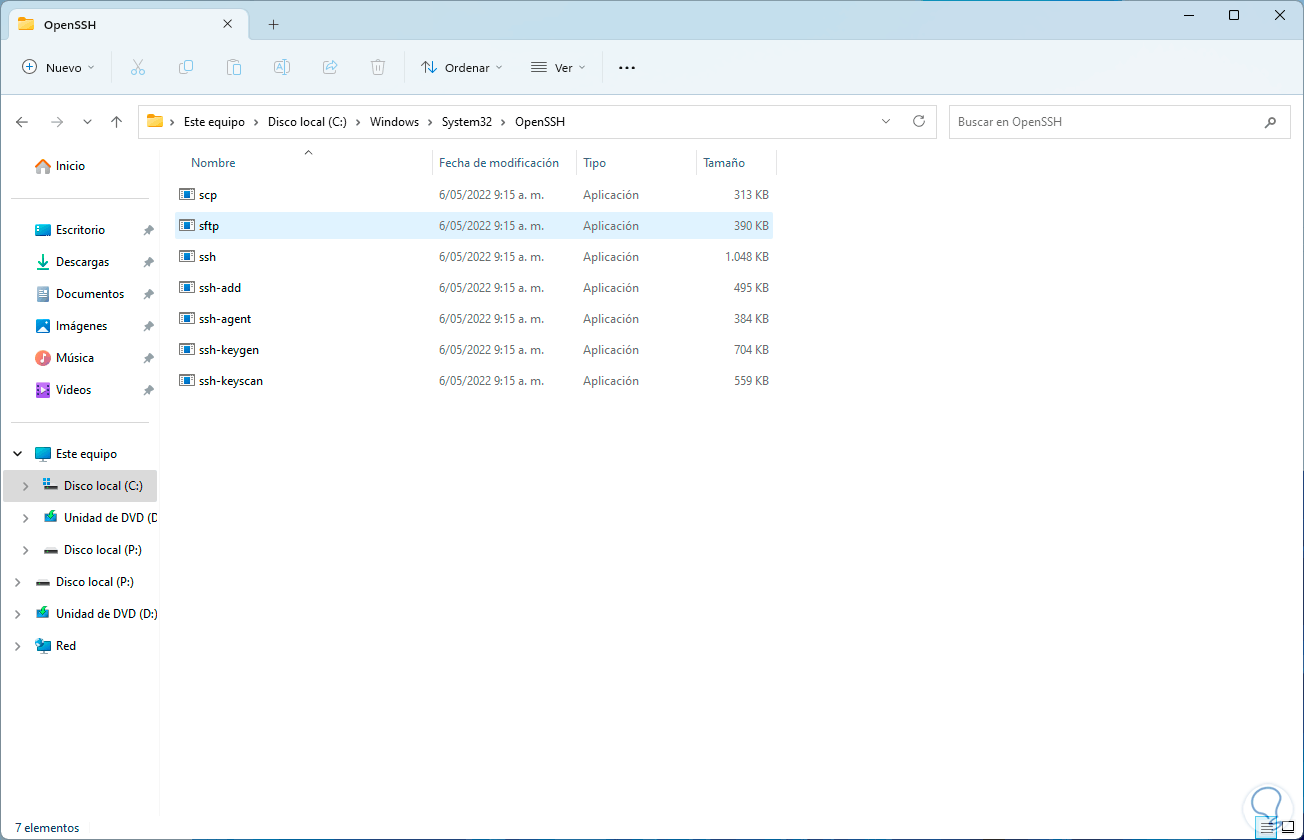Click System32 in the address breadcrumb
The width and height of the screenshot is (1304, 840).
pyautogui.click(x=467, y=122)
